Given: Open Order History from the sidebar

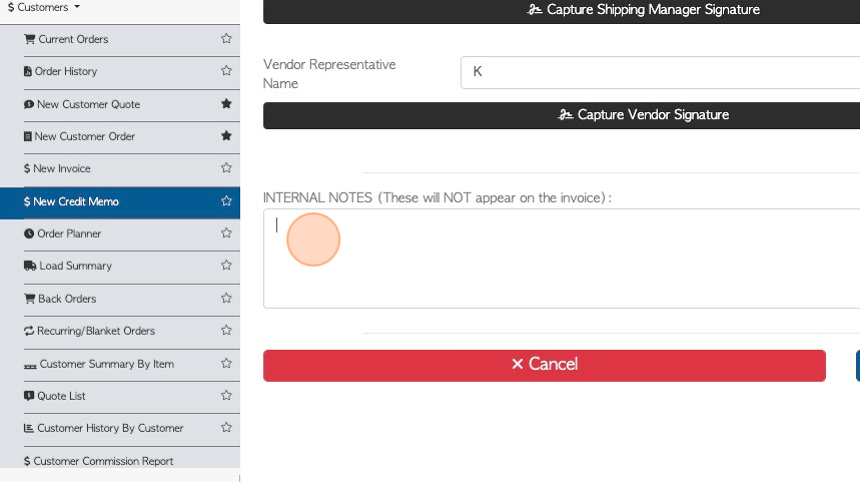Looking at the screenshot, I should click(x=60, y=71).
